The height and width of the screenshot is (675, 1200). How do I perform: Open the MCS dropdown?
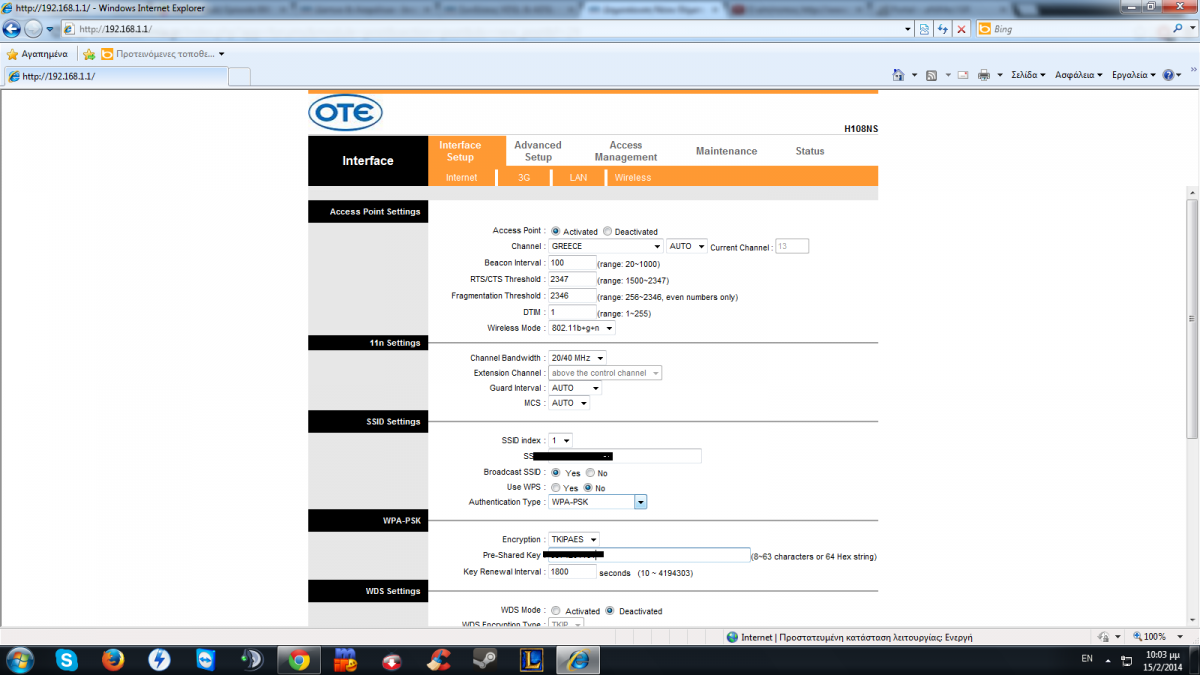click(x=569, y=403)
